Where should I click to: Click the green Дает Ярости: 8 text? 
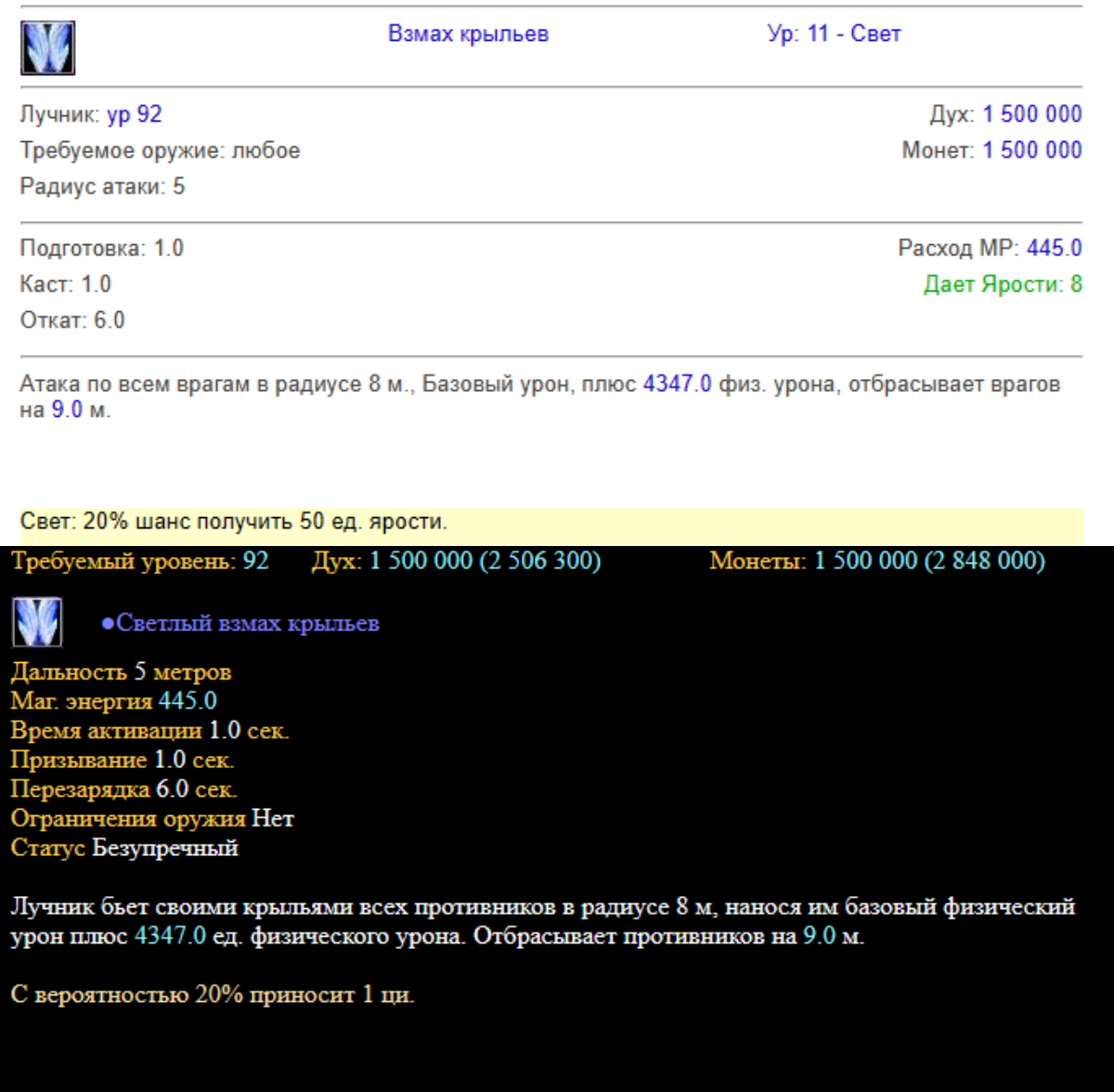(1003, 284)
